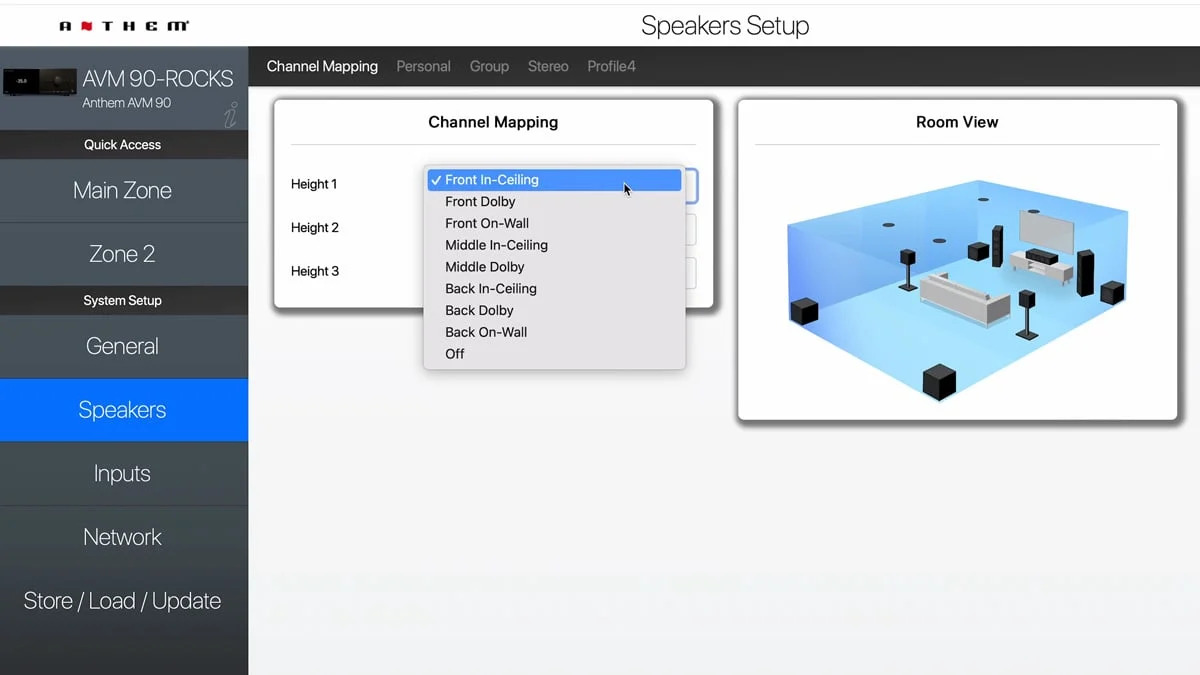Open the Network settings page
1200x675 pixels.
click(122, 537)
